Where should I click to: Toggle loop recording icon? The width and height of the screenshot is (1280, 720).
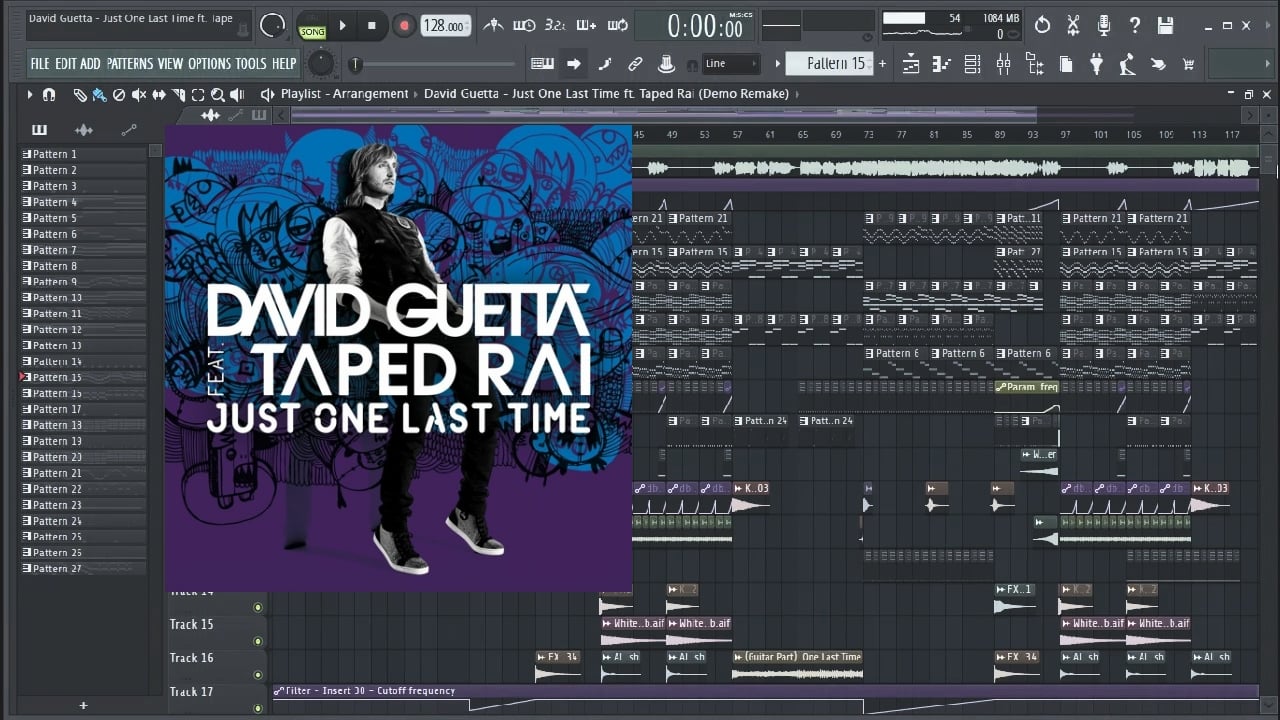pyautogui.click(x=617, y=25)
